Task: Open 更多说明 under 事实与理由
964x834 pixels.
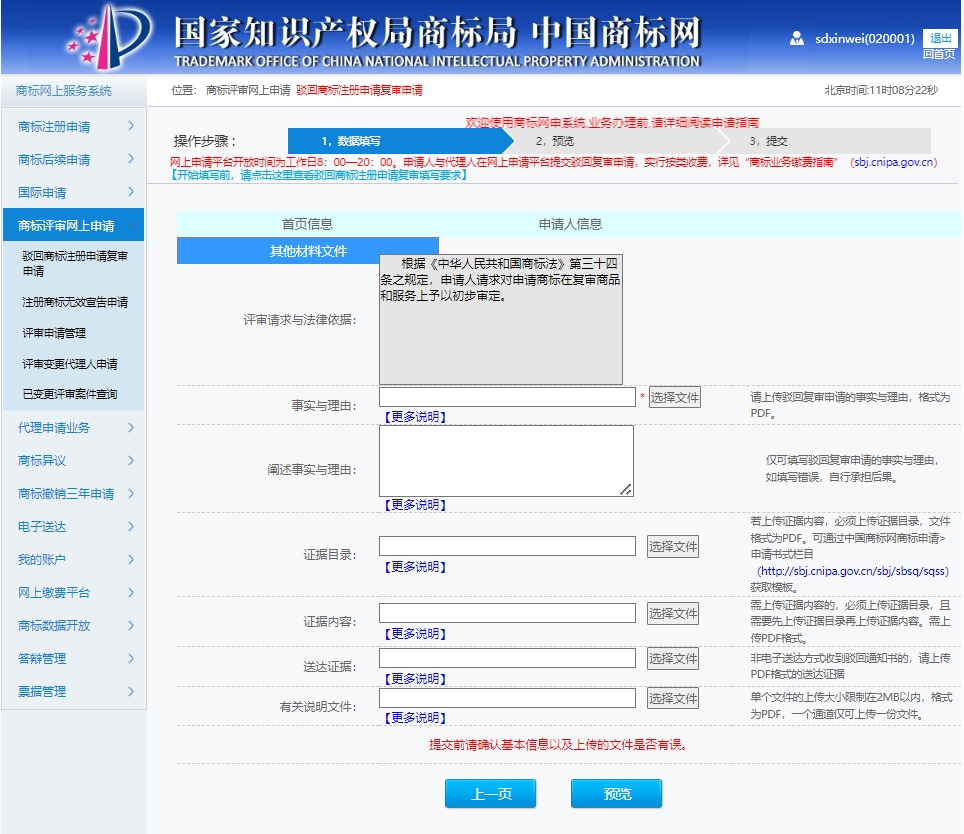Action: [x=415, y=417]
